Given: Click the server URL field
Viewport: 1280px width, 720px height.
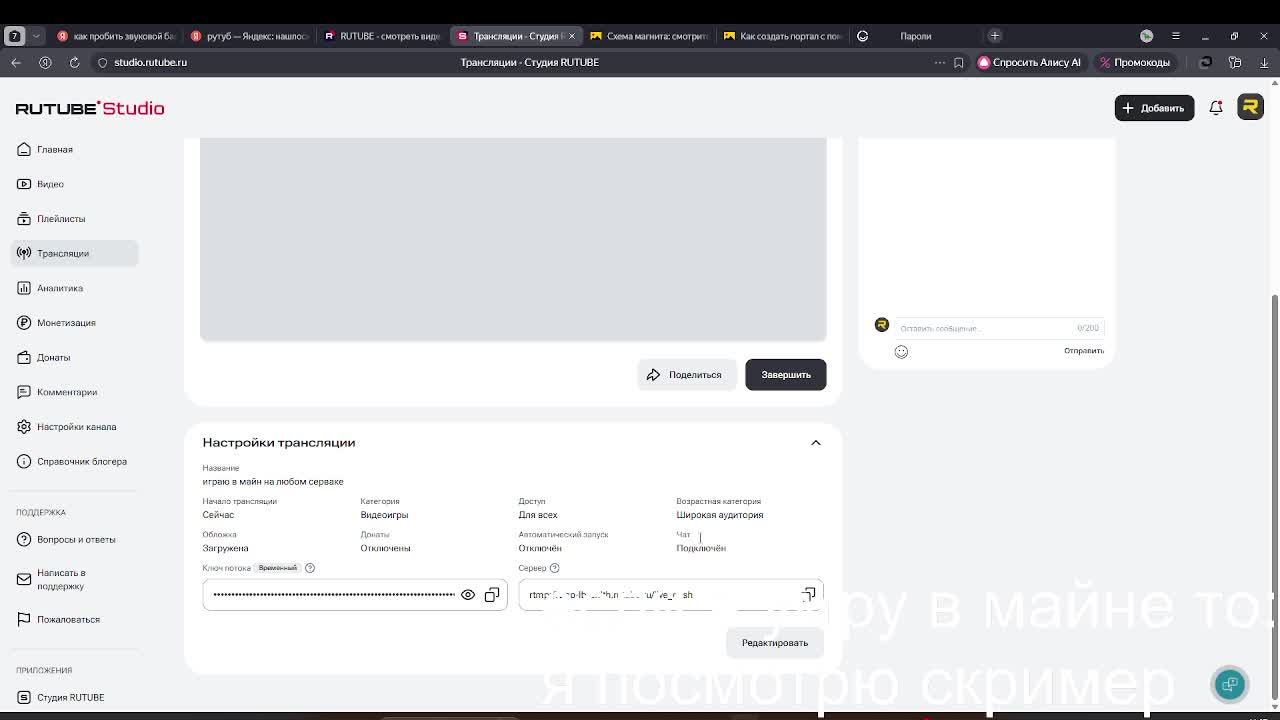Looking at the screenshot, I should point(671,595).
